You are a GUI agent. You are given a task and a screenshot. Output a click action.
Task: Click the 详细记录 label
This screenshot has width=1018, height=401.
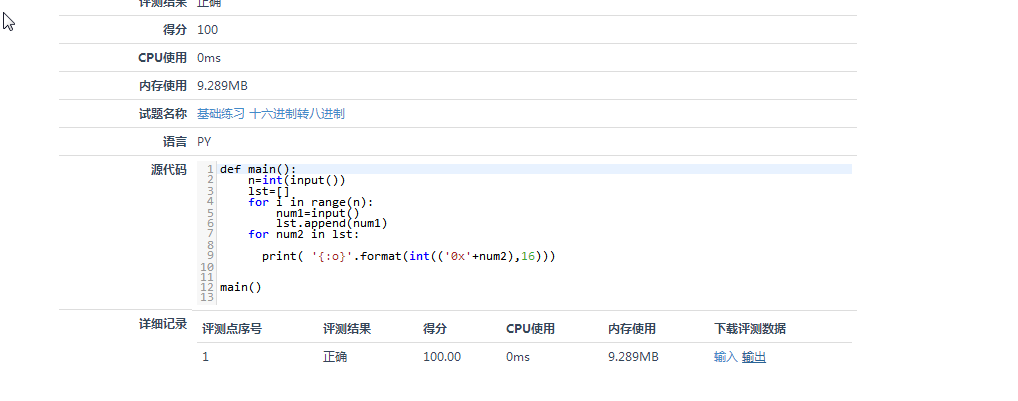pyautogui.click(x=163, y=324)
